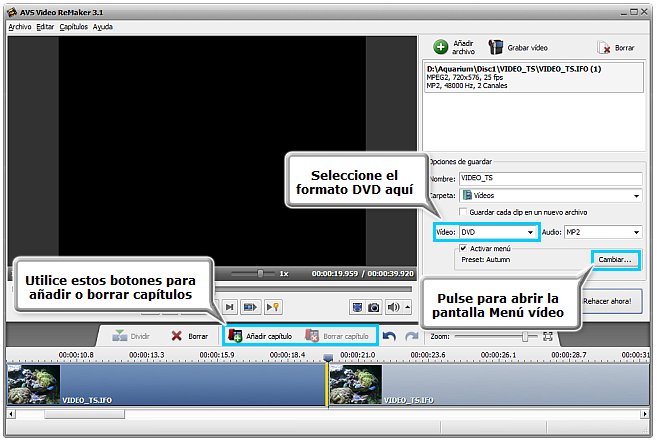Viewport: 657px width, 442px height.
Task: Adjust the timeline Zoom slider handle
Action: pos(525,336)
